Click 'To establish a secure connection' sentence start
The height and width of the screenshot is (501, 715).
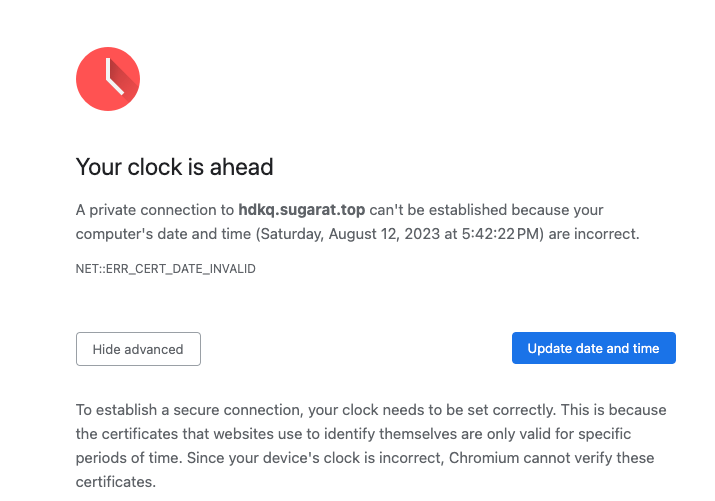189,410
